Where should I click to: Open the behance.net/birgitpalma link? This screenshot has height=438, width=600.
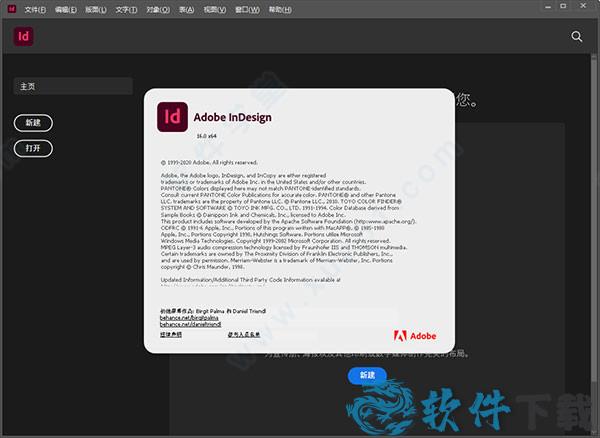pyautogui.click(x=189, y=318)
